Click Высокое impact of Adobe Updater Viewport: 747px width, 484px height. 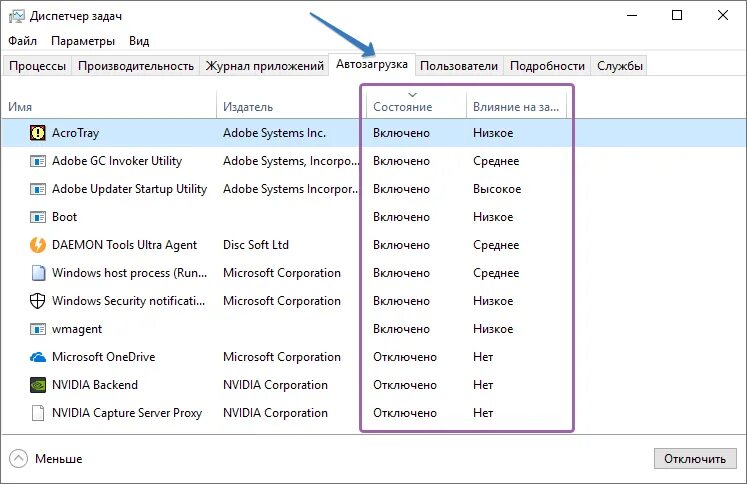pos(497,189)
